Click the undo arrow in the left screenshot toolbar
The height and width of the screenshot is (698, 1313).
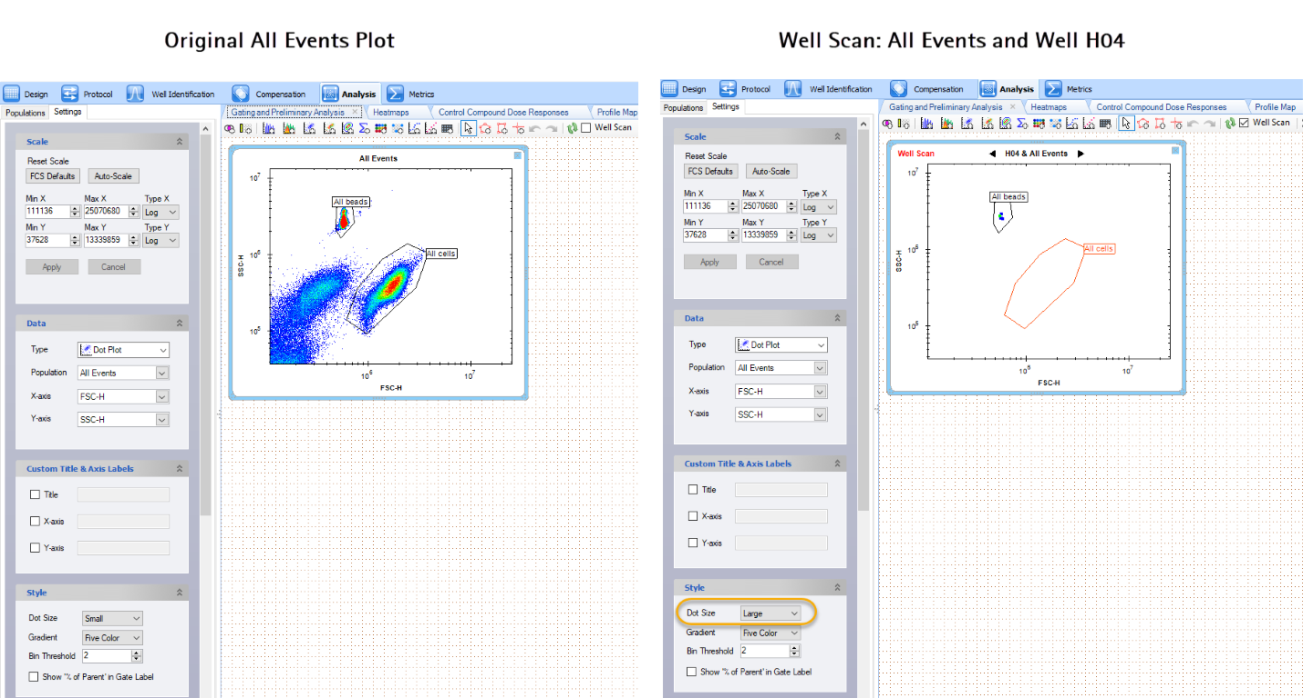(x=534, y=128)
